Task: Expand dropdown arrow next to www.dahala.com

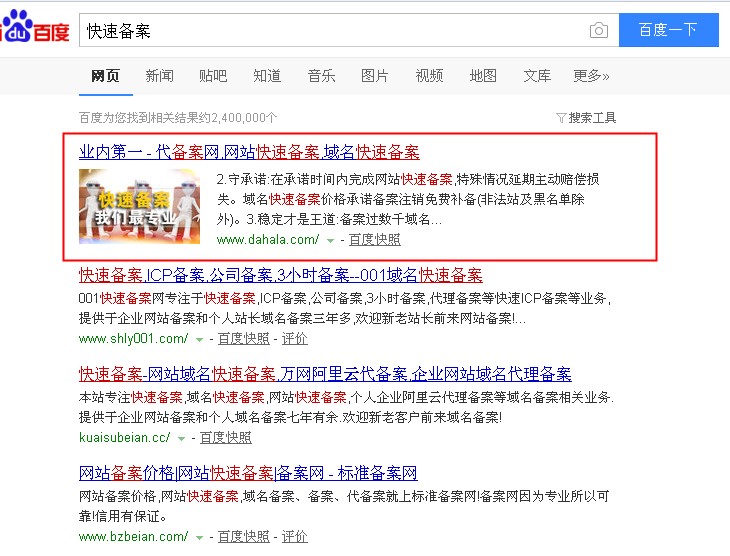Action: click(330, 241)
